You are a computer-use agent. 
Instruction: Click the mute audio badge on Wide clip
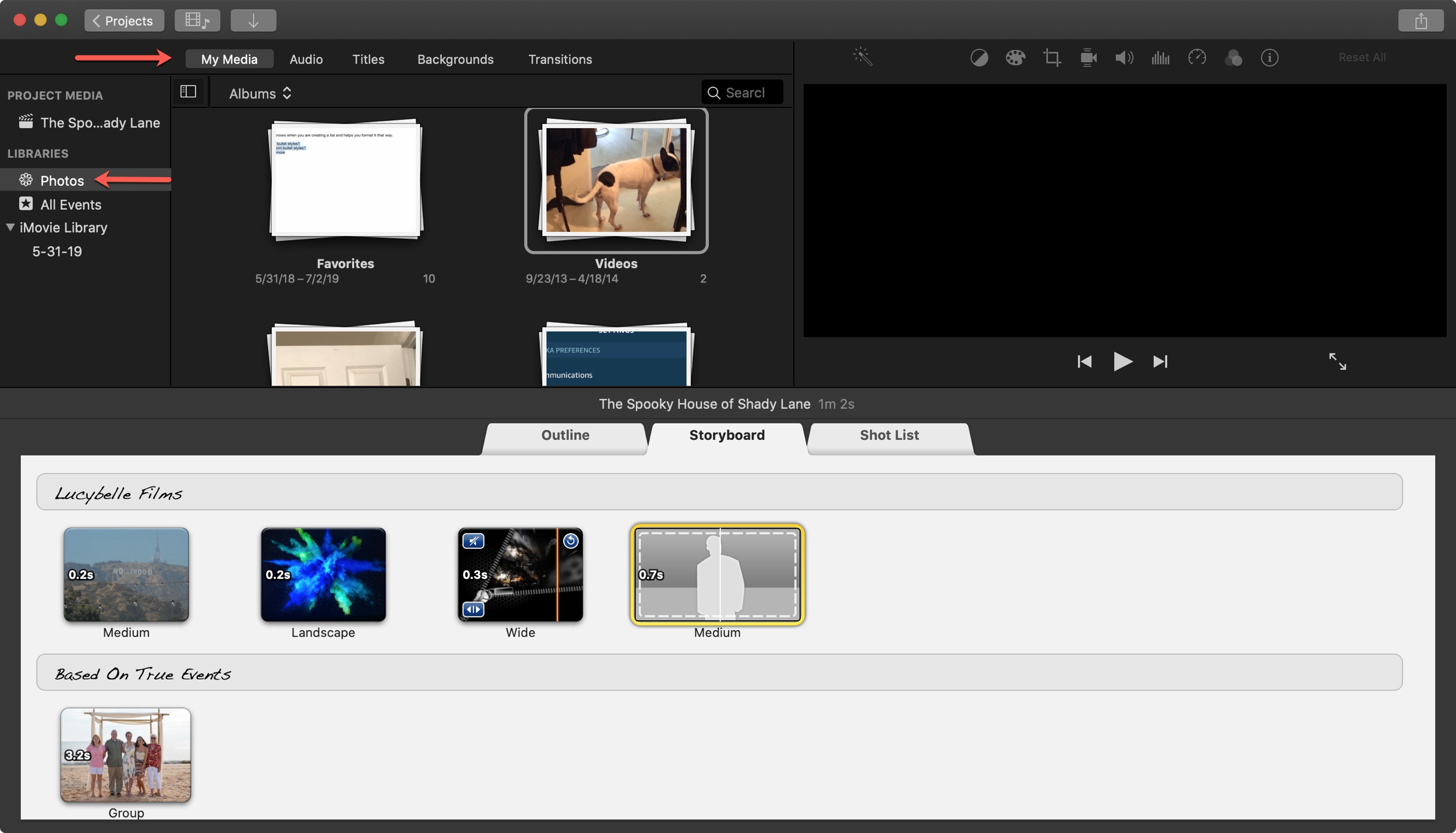click(473, 541)
